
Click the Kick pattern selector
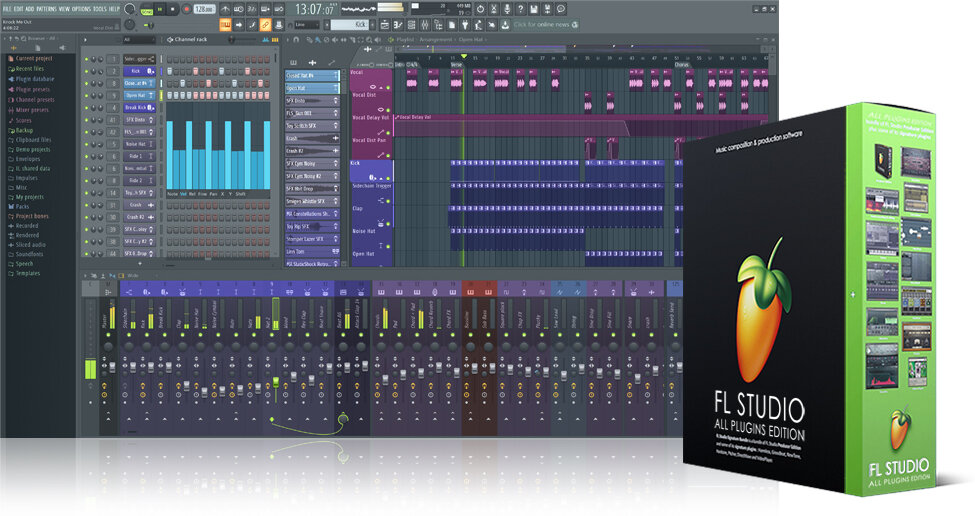(350, 25)
